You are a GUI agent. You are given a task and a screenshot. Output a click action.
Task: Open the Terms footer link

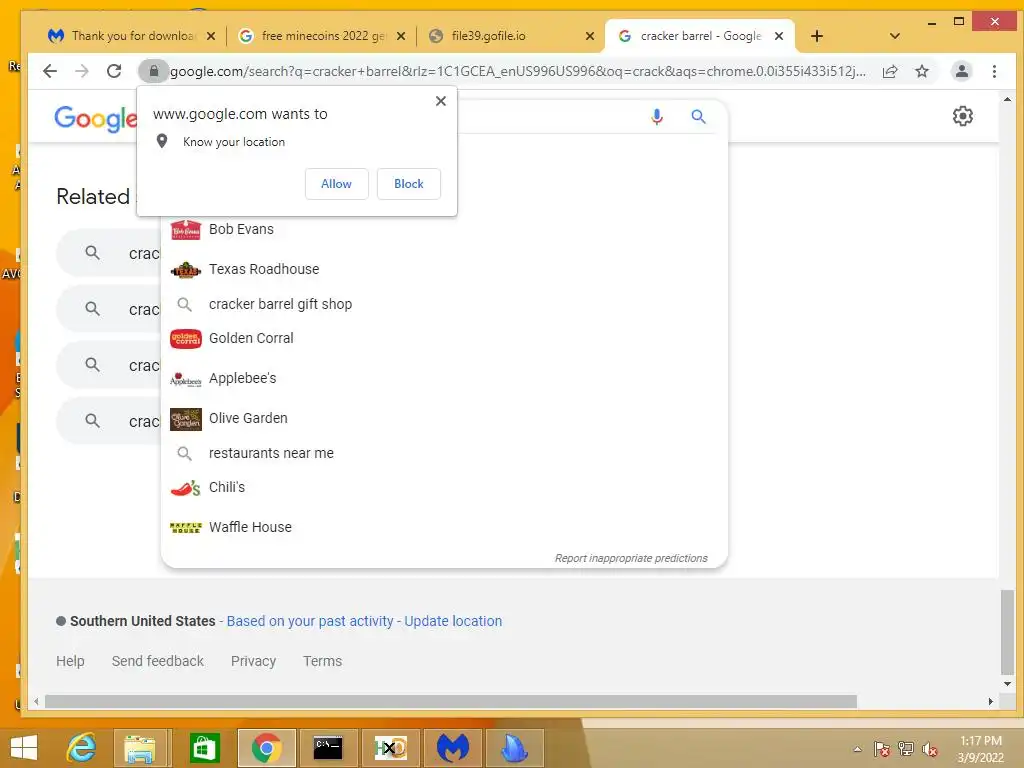tap(323, 661)
